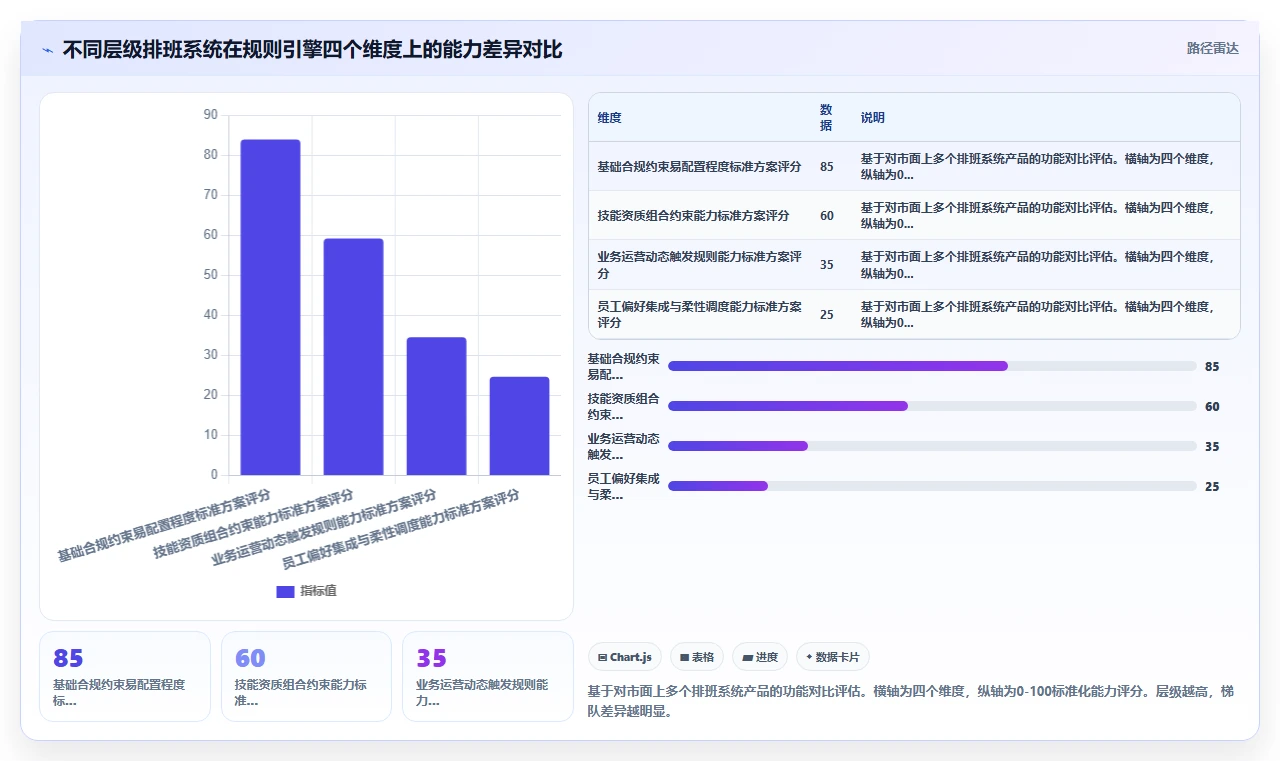Open the 60 stat card
1280x761 pixels.
[x=306, y=676]
